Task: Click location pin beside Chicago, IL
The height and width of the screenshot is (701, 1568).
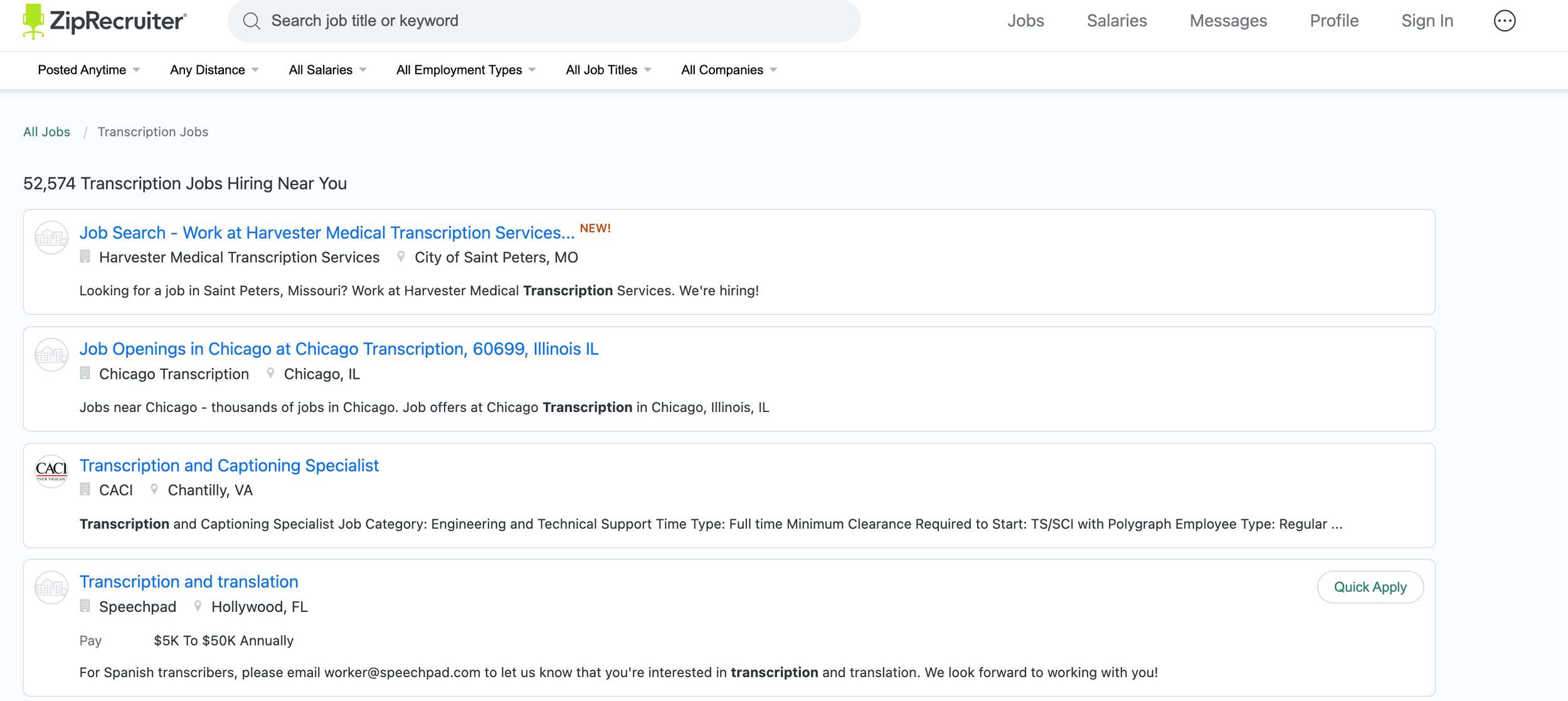Action: 270,373
